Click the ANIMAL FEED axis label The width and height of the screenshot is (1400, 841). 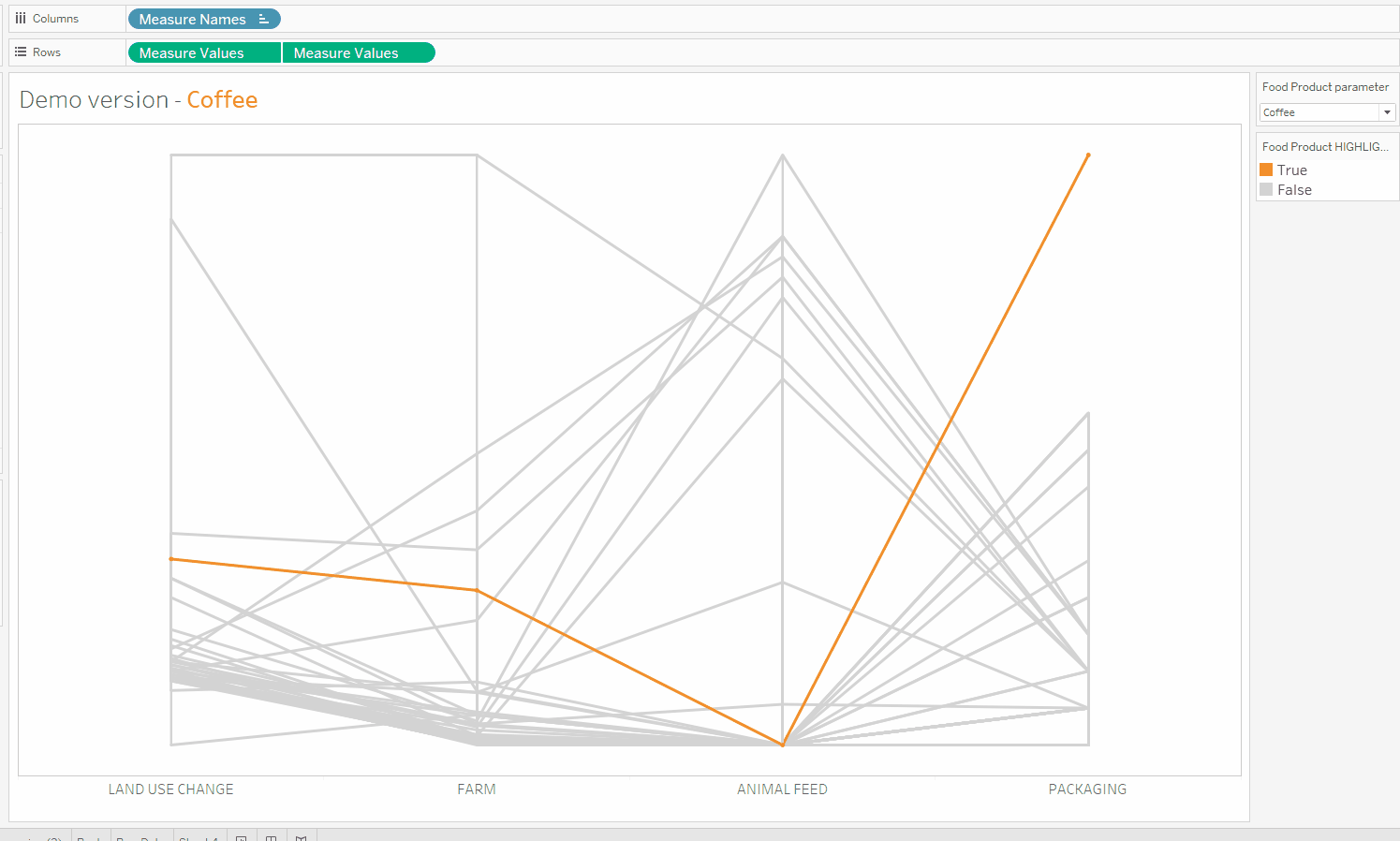point(782,789)
